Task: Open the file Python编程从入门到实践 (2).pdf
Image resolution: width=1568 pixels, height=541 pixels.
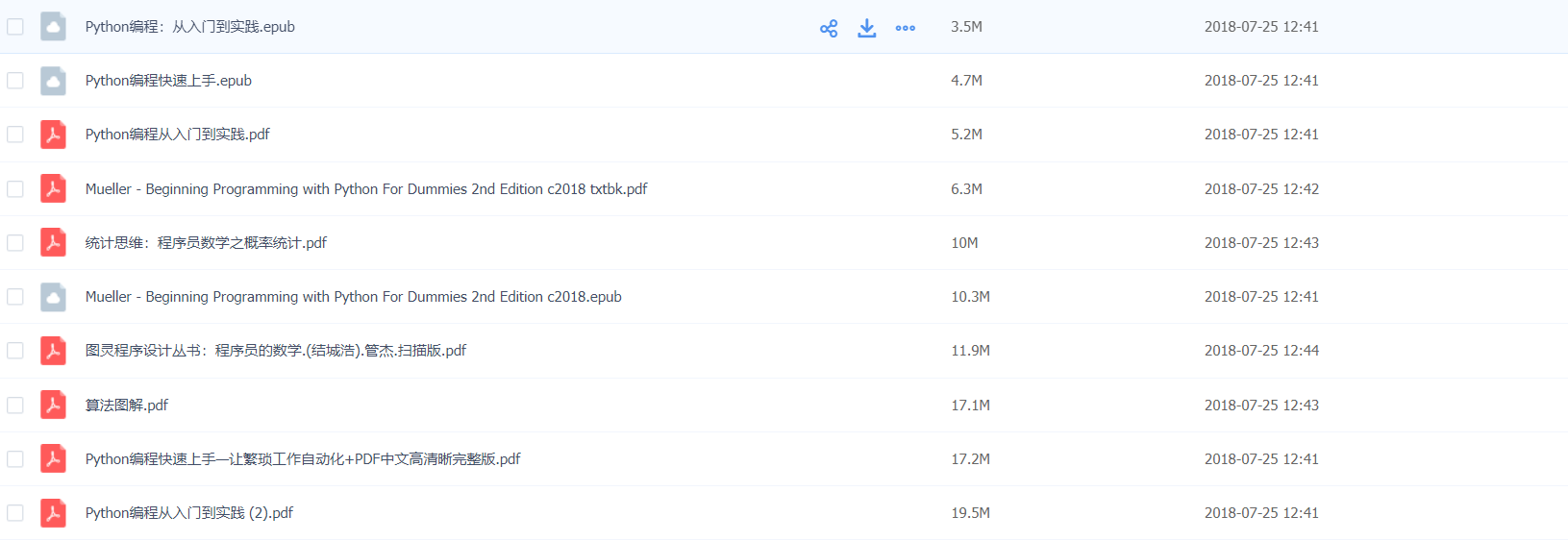Action: coord(189,513)
